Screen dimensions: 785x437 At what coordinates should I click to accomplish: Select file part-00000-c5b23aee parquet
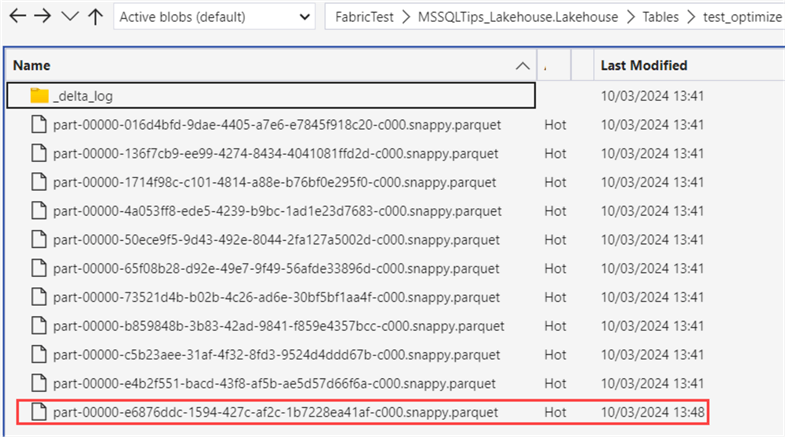point(276,355)
